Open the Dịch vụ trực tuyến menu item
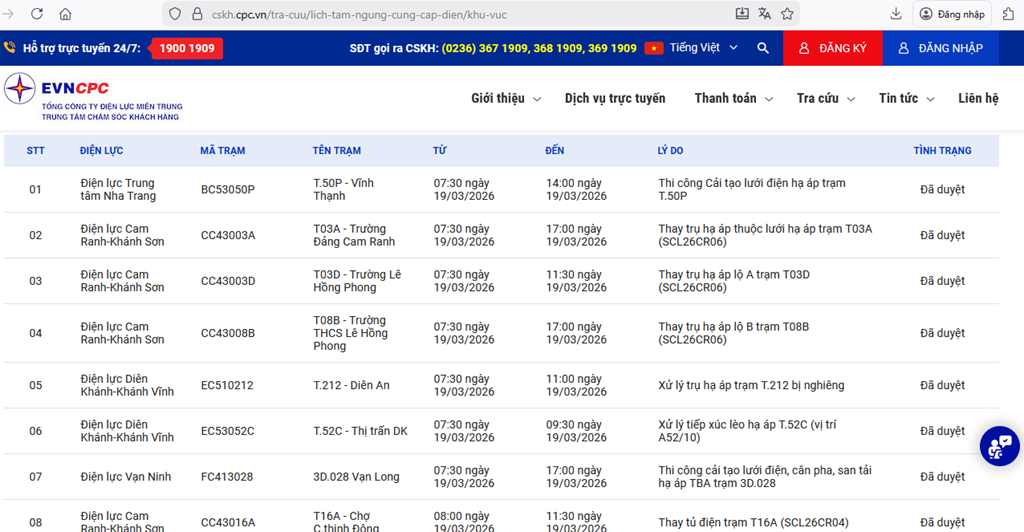Screen dimensions: 1024x532 [x=614, y=98]
